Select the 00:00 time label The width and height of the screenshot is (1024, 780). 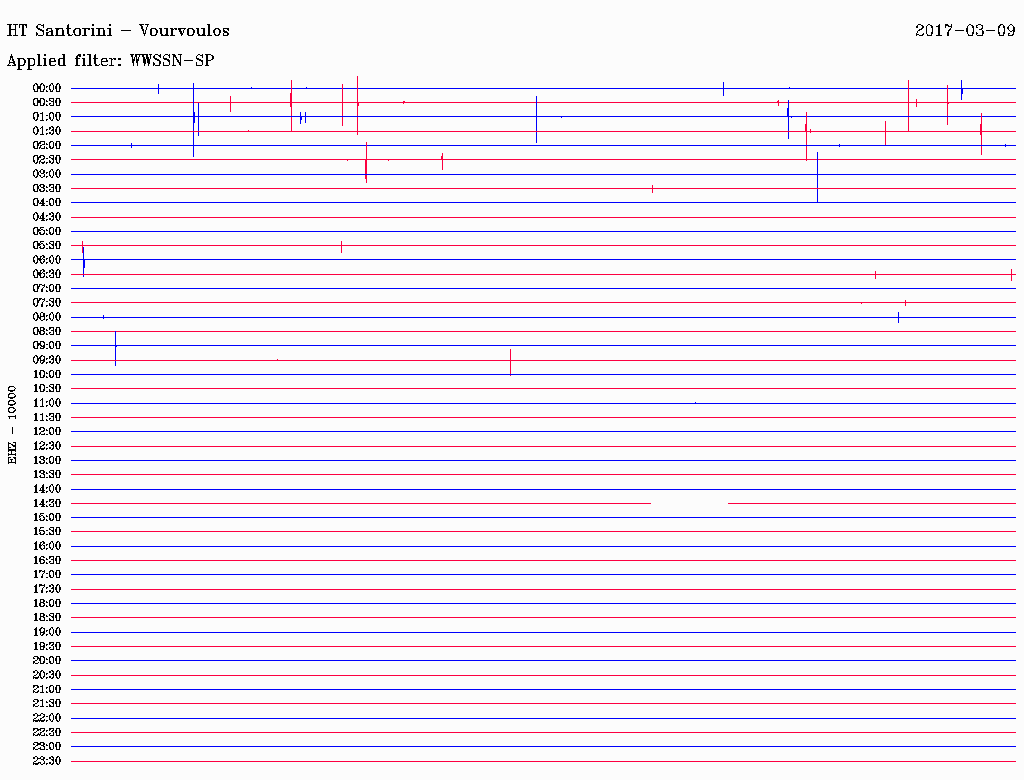coord(47,88)
